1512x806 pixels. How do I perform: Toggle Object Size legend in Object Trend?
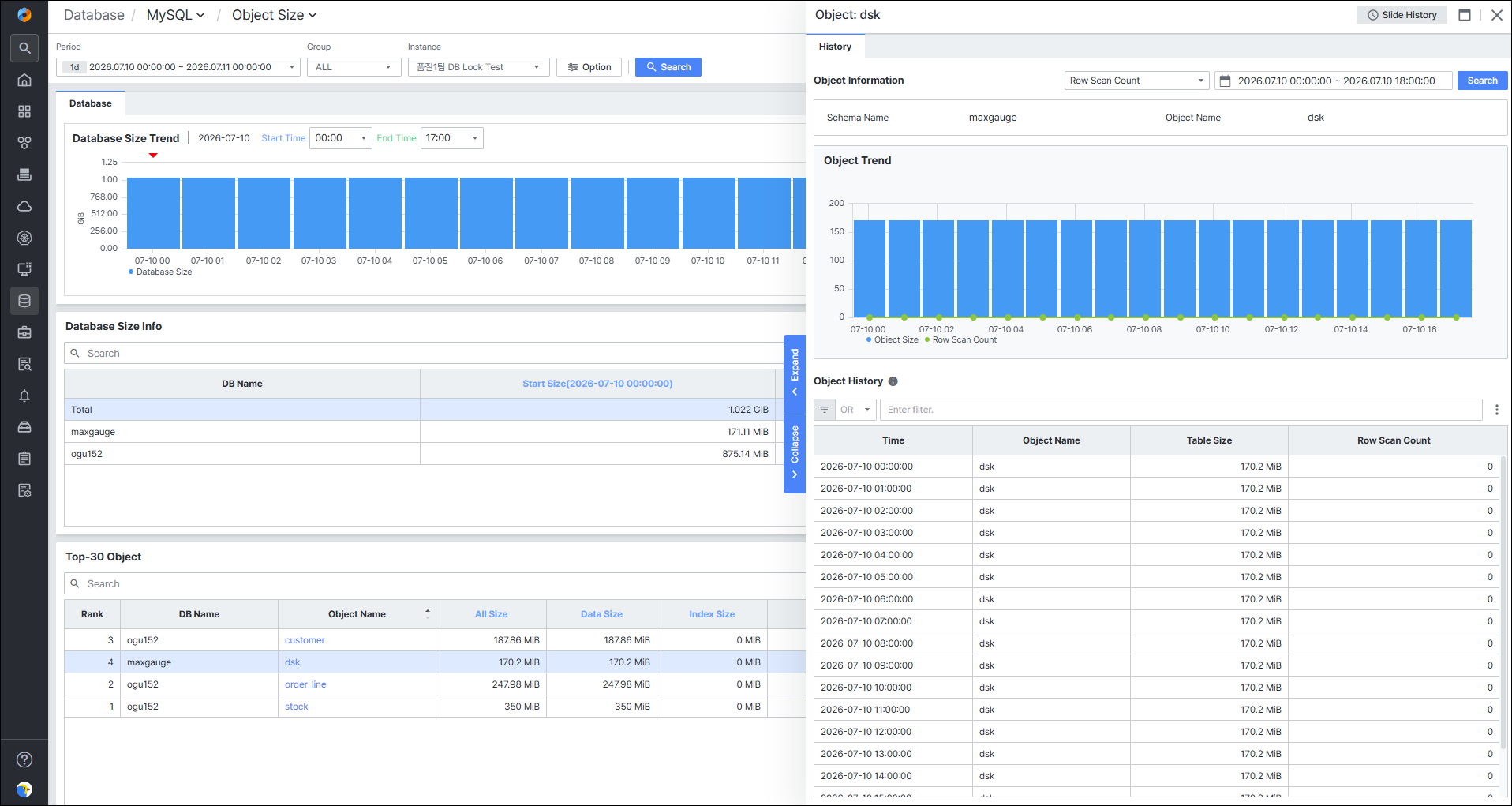click(x=893, y=339)
